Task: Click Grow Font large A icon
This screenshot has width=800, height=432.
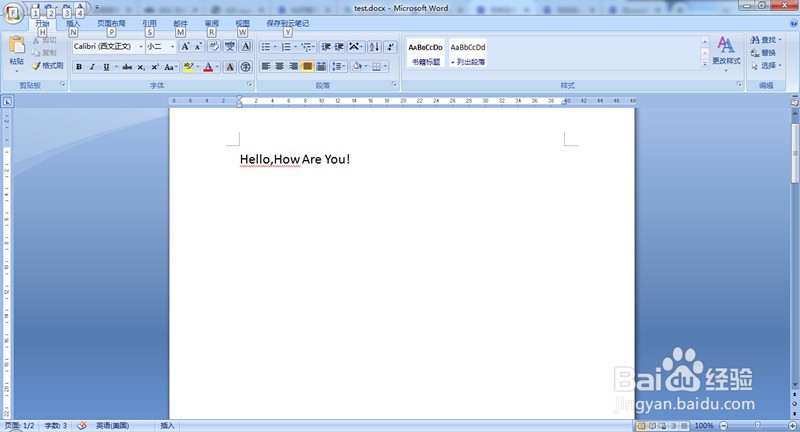Action: coord(186,46)
